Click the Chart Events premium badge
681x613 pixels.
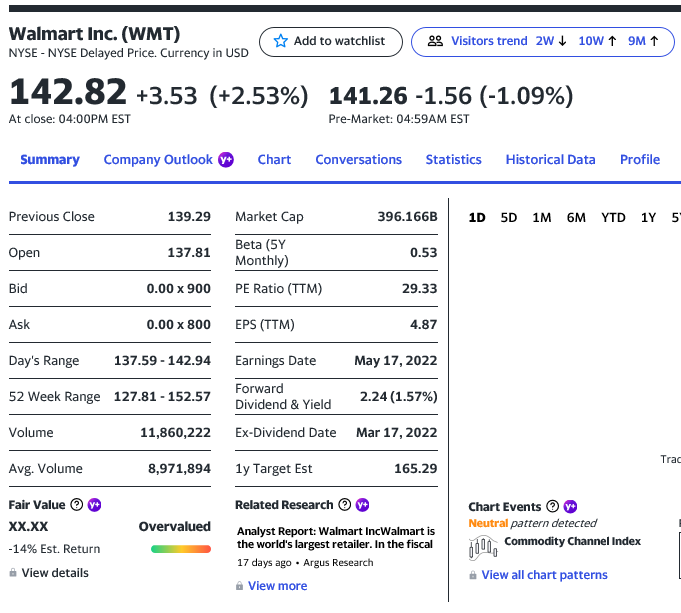(570, 507)
